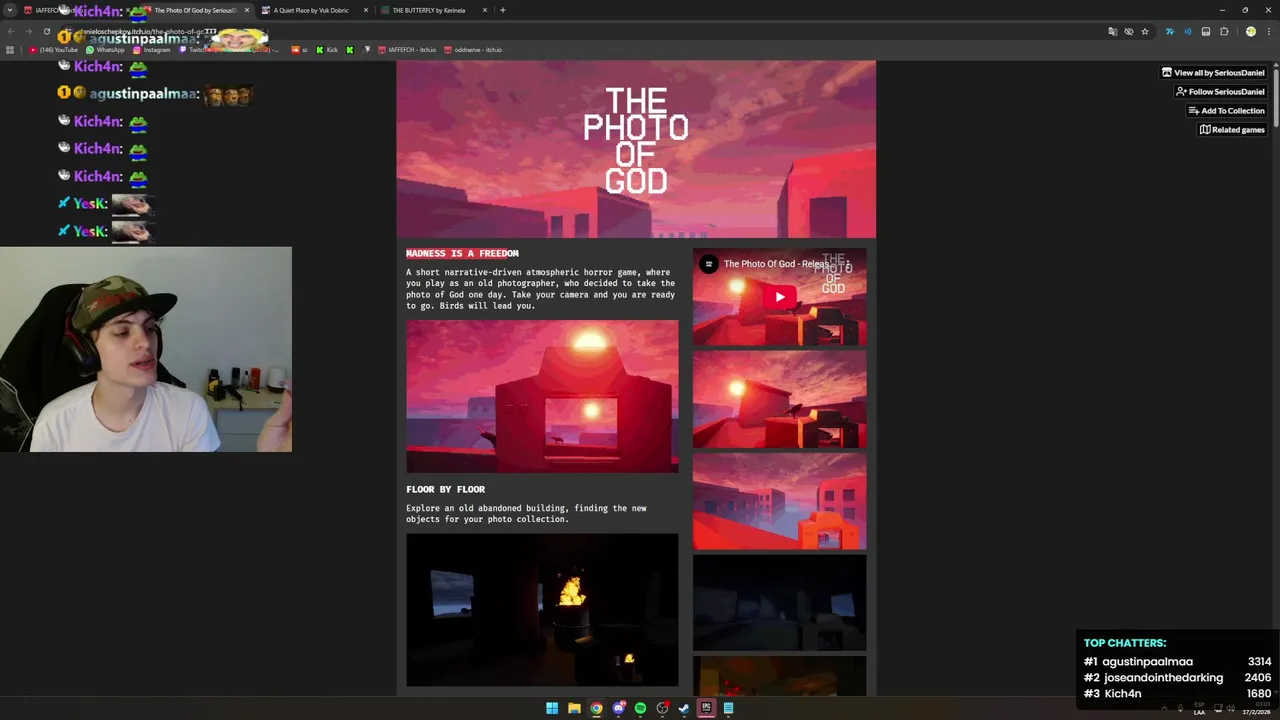Open sidebar screenshot below the YouTube video
1280x720 pixels.
(780, 399)
